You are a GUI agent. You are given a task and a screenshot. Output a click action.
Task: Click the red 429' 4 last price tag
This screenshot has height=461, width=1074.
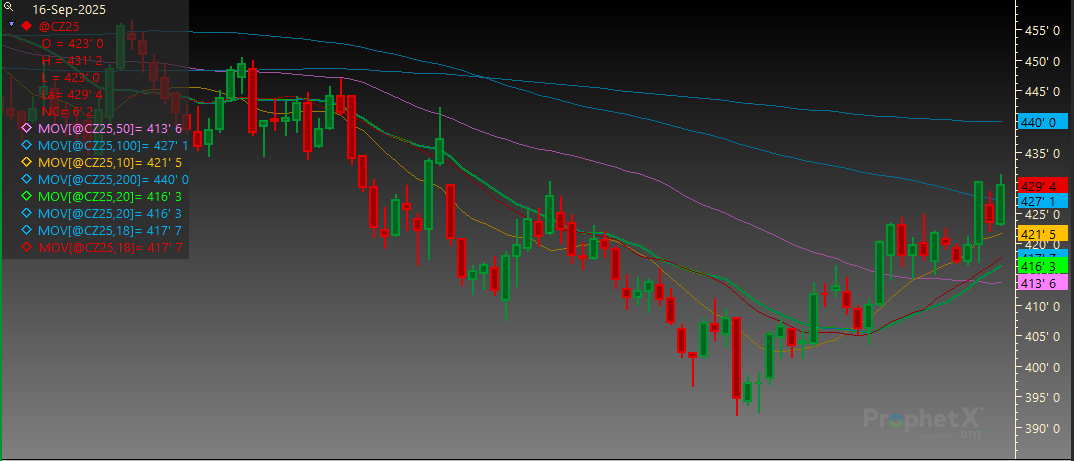pos(1036,186)
